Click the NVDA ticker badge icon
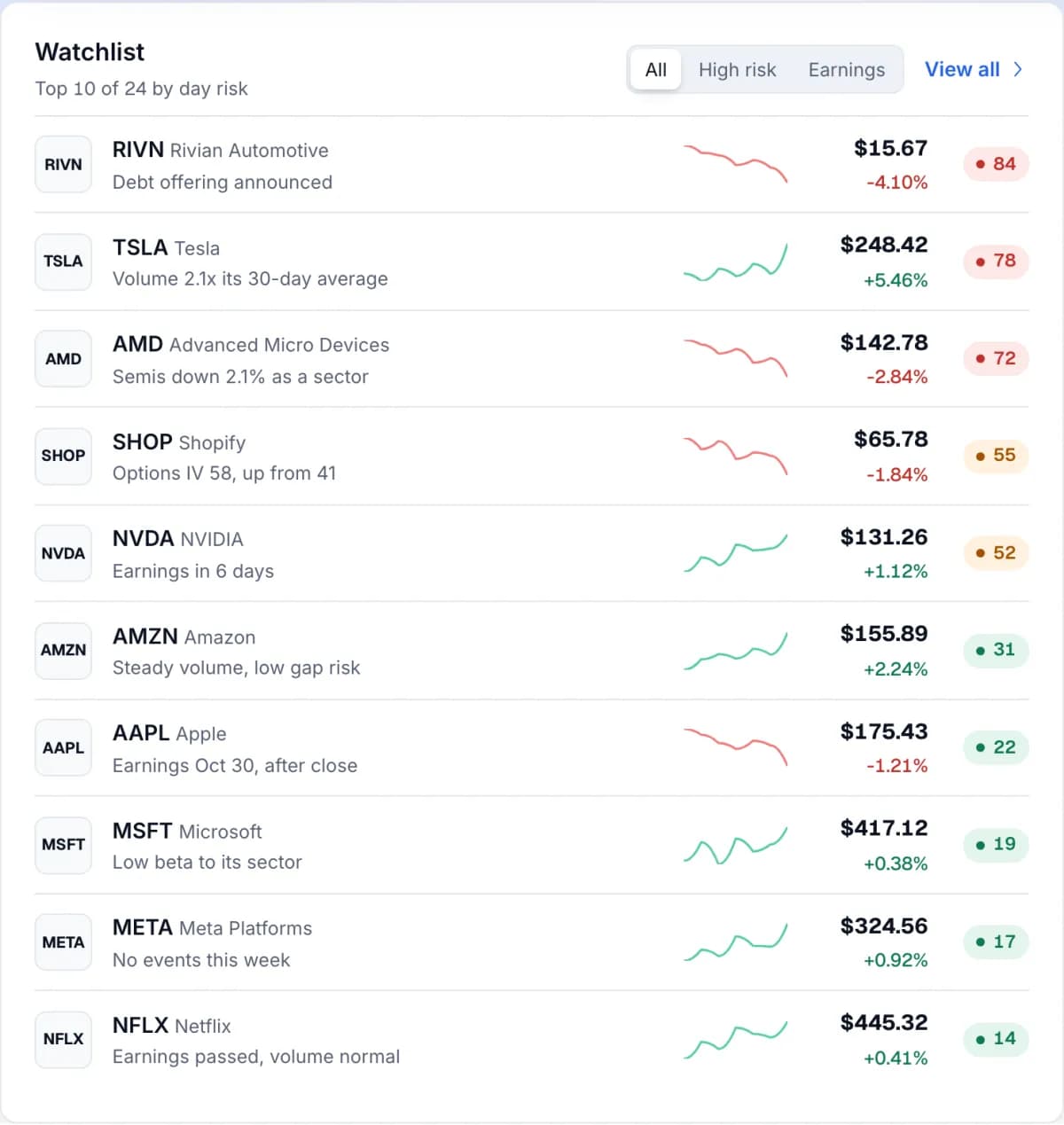This screenshot has width=1064, height=1125. [63, 553]
